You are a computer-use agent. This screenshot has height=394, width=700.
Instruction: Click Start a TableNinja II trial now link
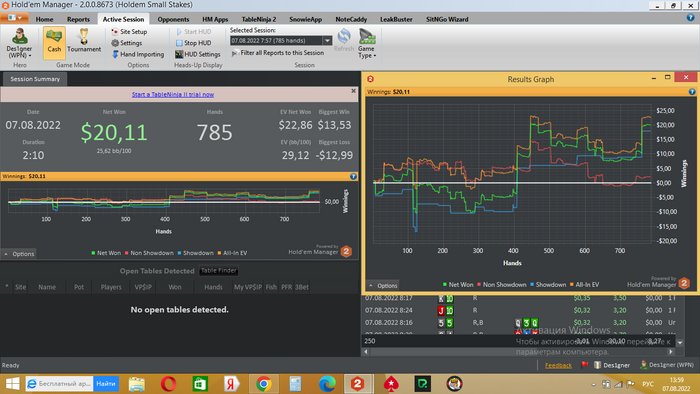click(x=173, y=95)
